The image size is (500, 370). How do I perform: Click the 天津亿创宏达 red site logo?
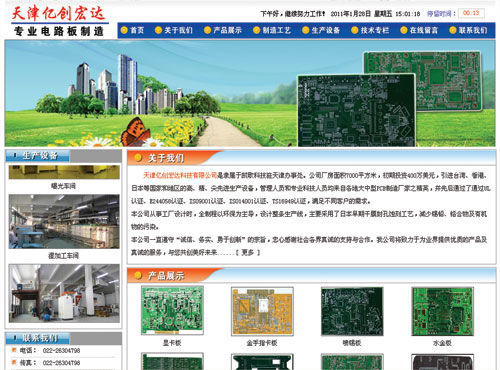58,14
